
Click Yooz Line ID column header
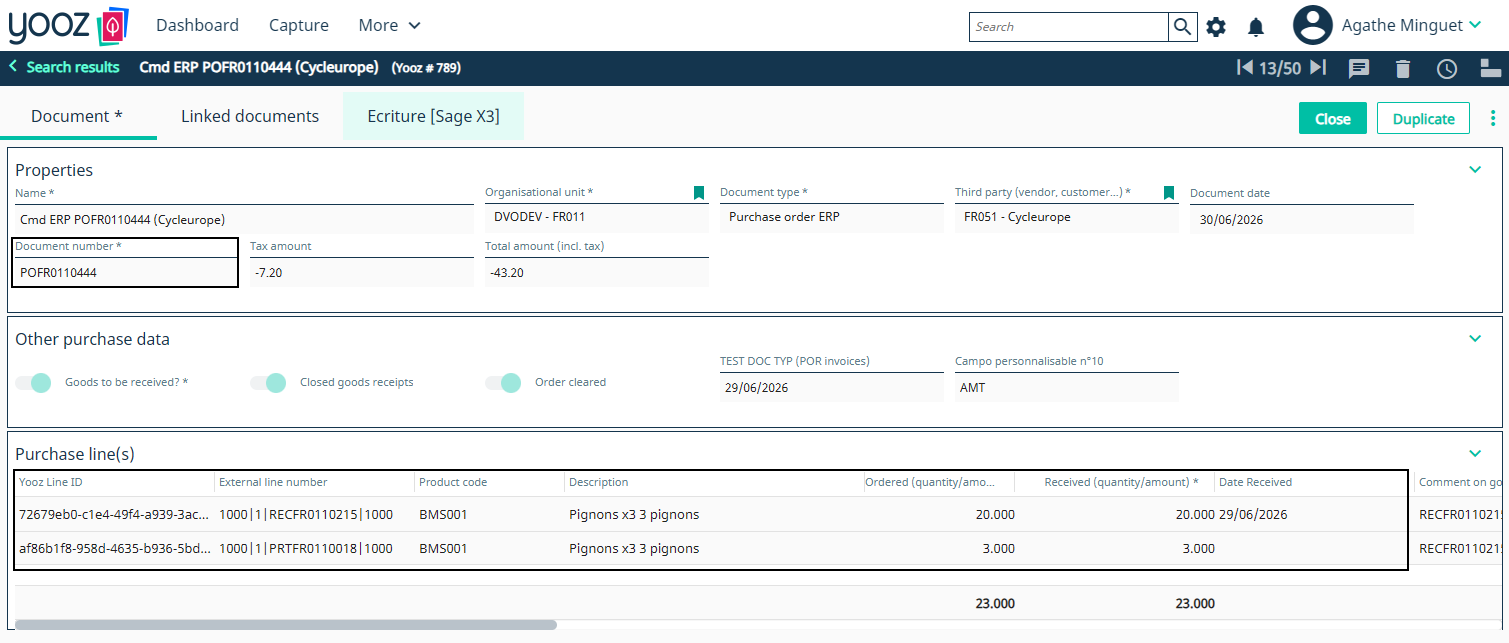click(x=115, y=482)
